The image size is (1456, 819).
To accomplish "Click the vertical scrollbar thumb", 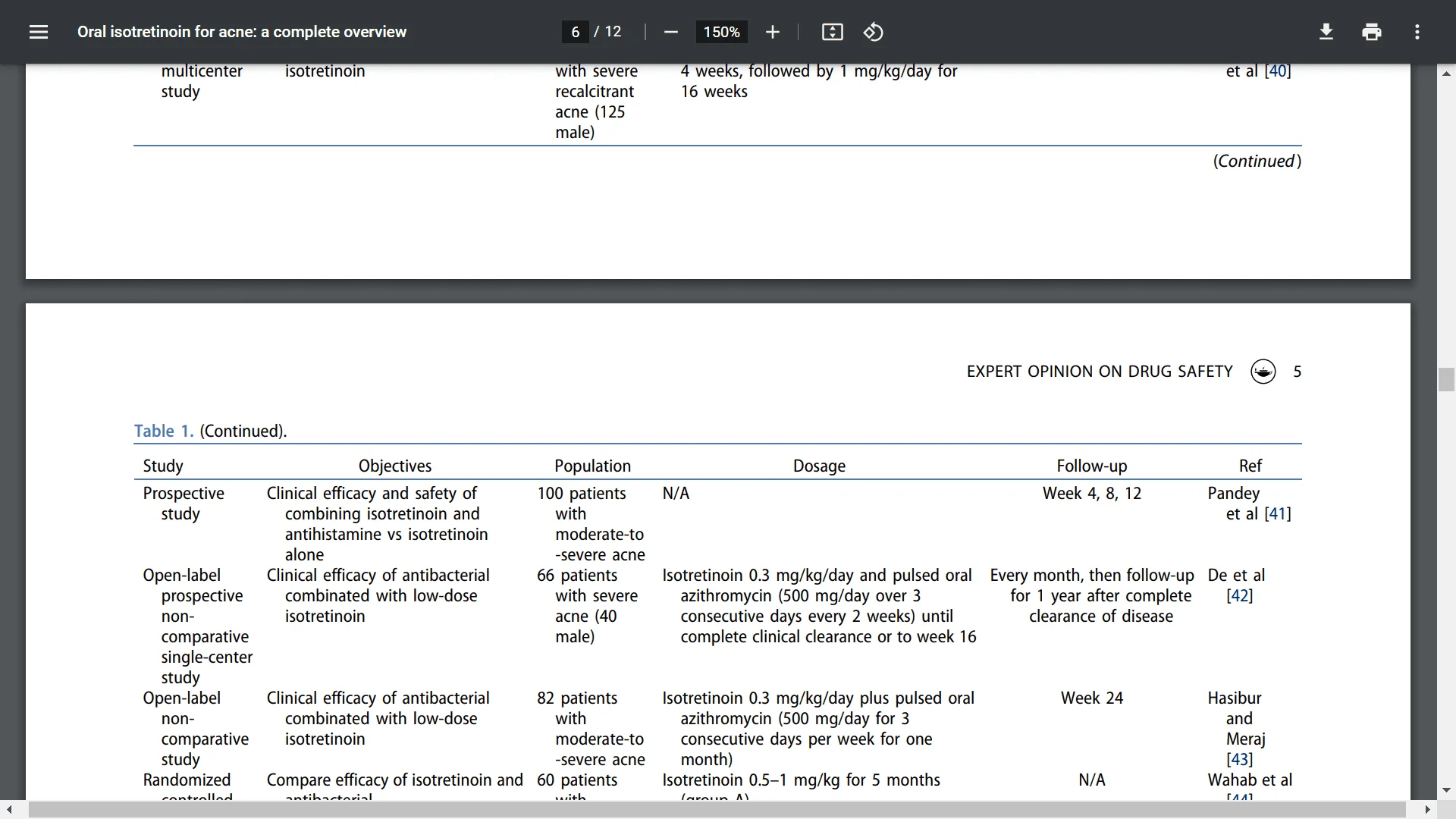I will click(1446, 379).
